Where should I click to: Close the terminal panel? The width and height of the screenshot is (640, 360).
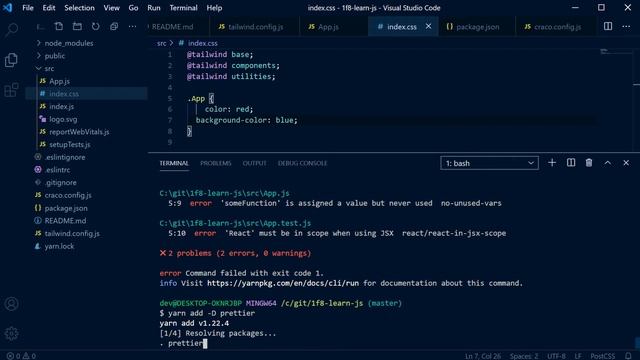[x=626, y=163]
